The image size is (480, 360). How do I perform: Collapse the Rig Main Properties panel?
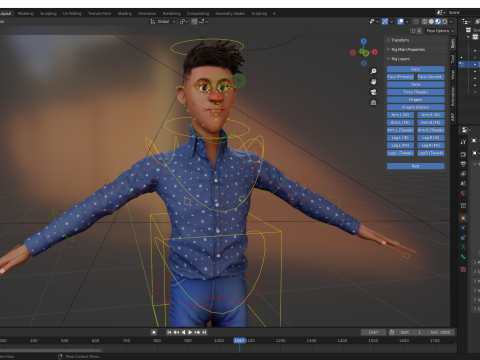(x=416, y=49)
